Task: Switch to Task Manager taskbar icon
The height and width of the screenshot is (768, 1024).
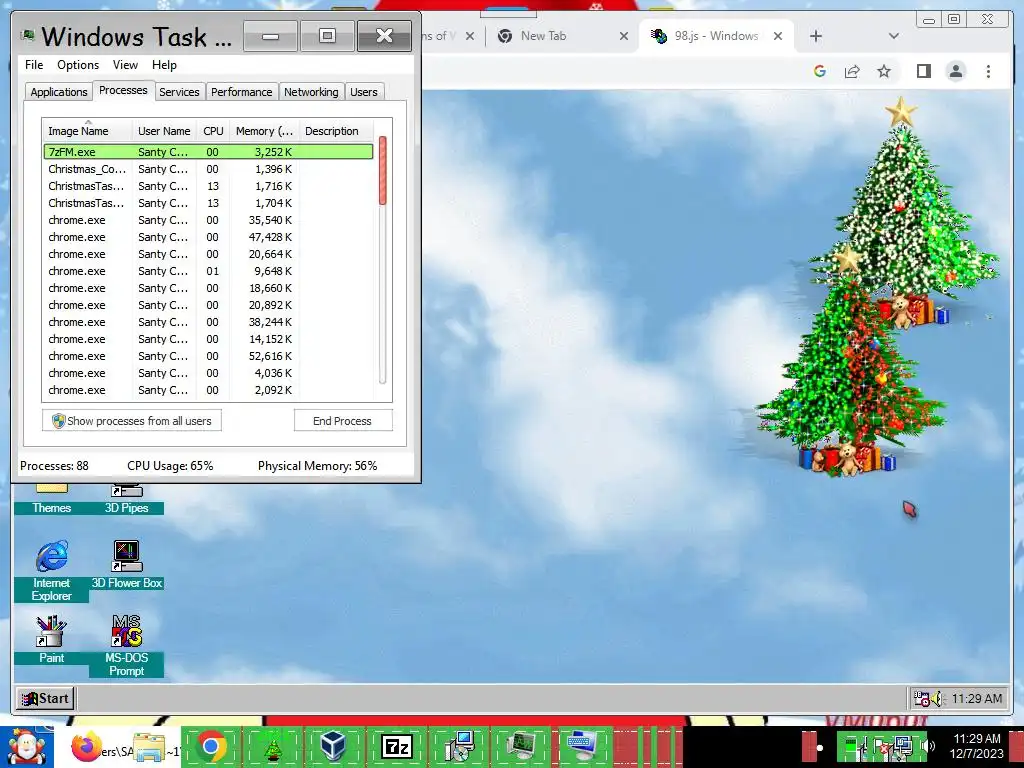Action: [521, 746]
